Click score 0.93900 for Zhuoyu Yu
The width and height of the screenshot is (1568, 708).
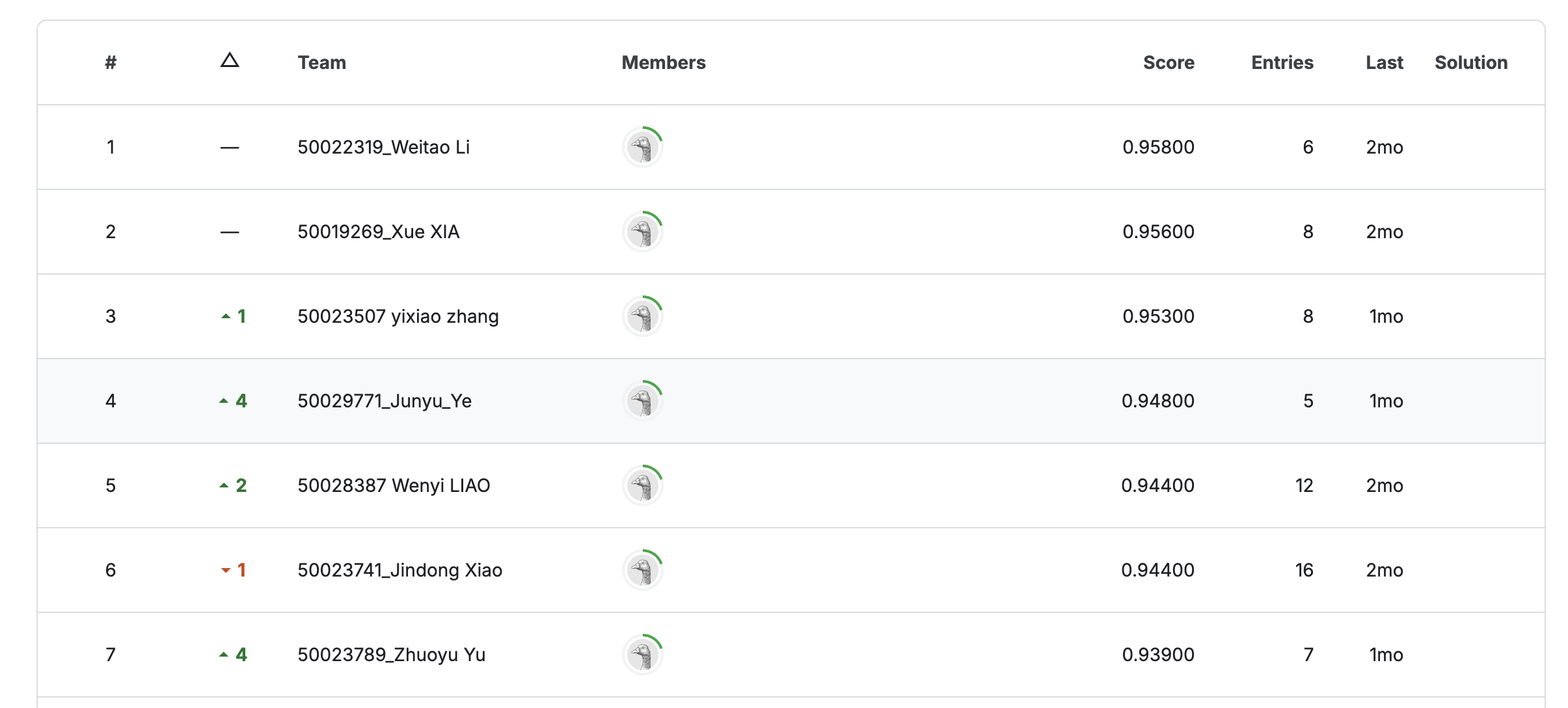1157,655
